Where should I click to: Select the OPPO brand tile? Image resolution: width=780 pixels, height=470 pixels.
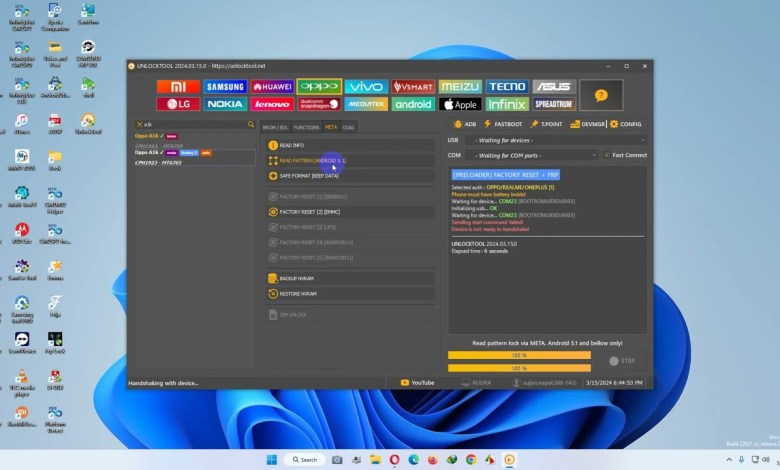(x=319, y=87)
